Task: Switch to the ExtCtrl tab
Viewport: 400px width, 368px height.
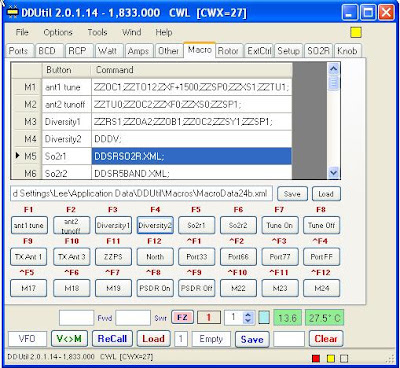Action: click(x=259, y=51)
